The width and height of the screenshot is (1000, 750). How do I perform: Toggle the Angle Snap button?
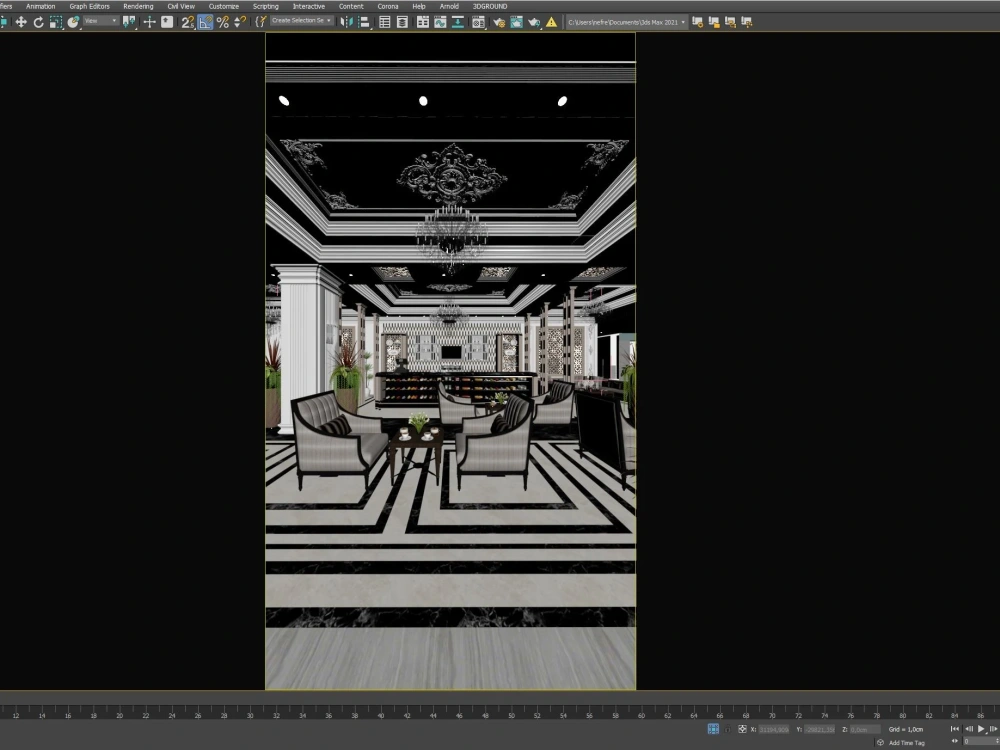pyautogui.click(x=205, y=22)
